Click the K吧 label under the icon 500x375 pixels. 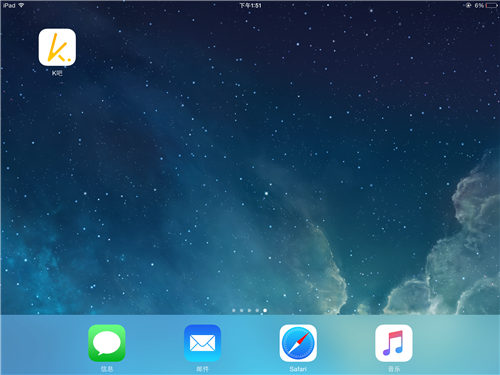[x=57, y=73]
